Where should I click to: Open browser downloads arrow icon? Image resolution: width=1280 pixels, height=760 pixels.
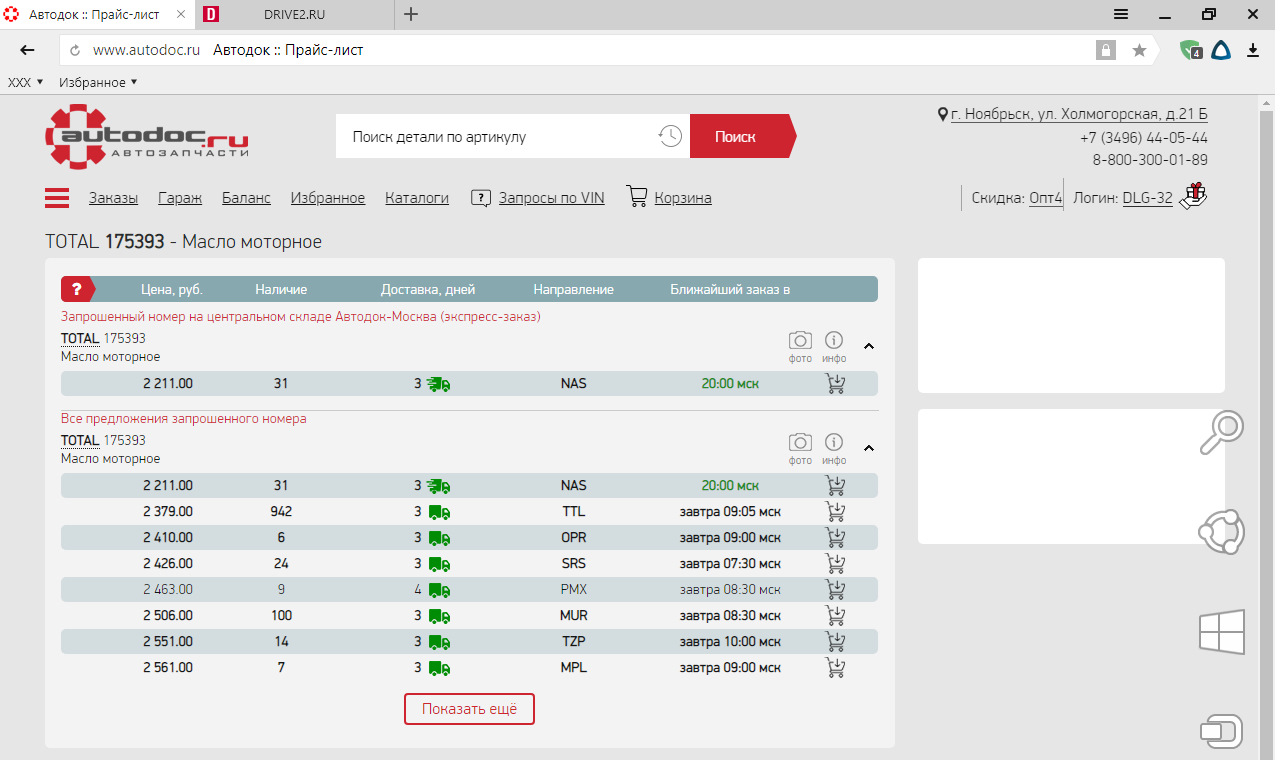[x=1252, y=50]
